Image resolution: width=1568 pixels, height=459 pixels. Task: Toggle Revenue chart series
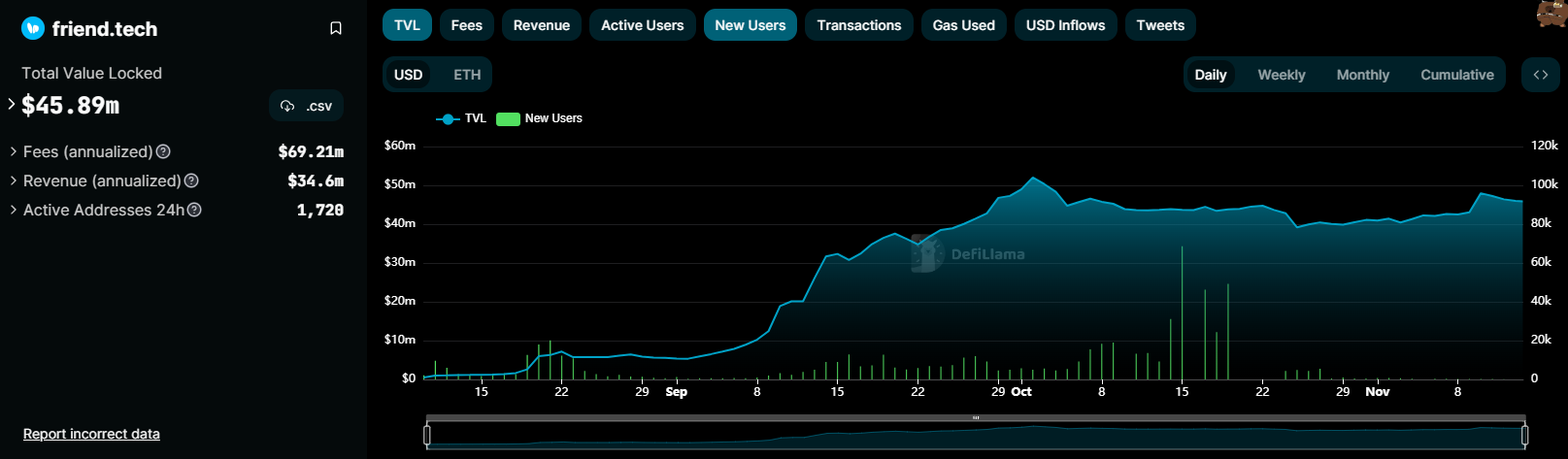tap(542, 25)
